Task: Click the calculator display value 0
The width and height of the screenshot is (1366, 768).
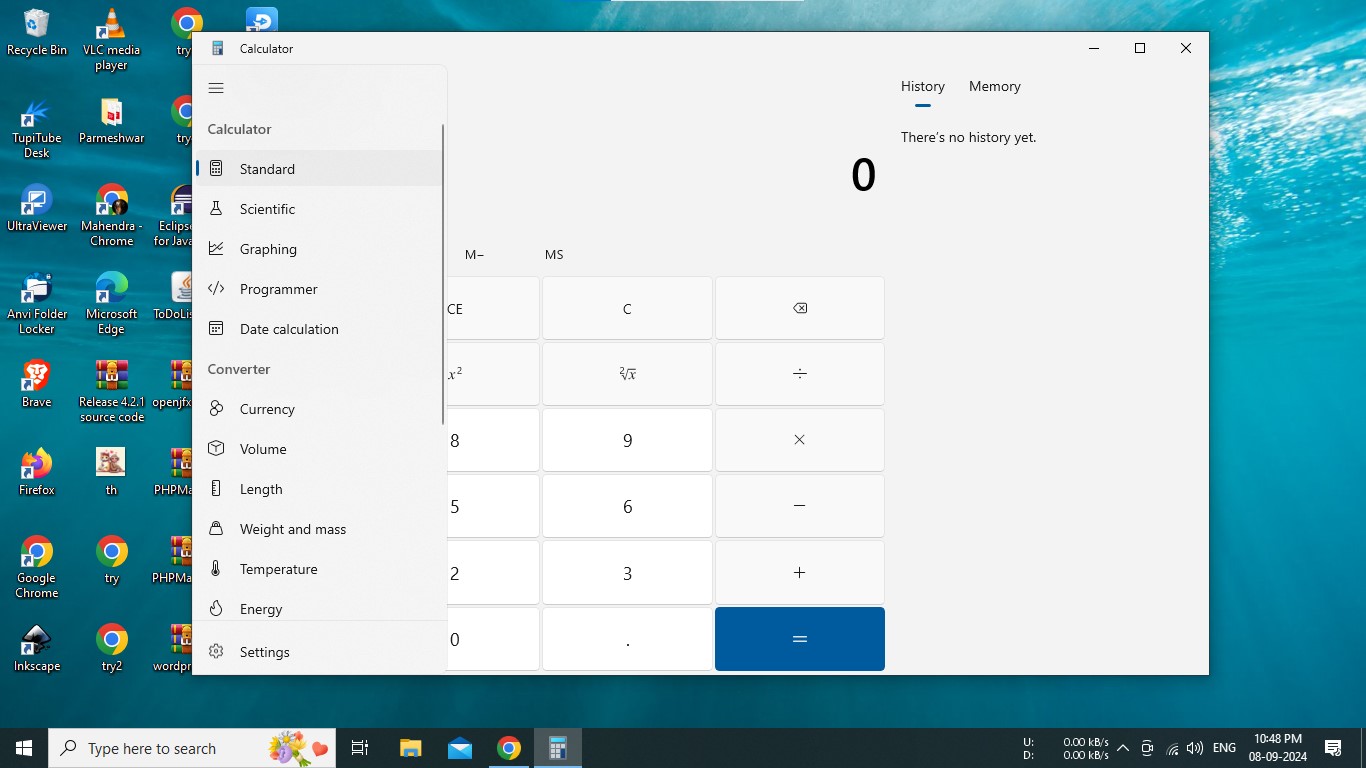Action: [x=863, y=175]
